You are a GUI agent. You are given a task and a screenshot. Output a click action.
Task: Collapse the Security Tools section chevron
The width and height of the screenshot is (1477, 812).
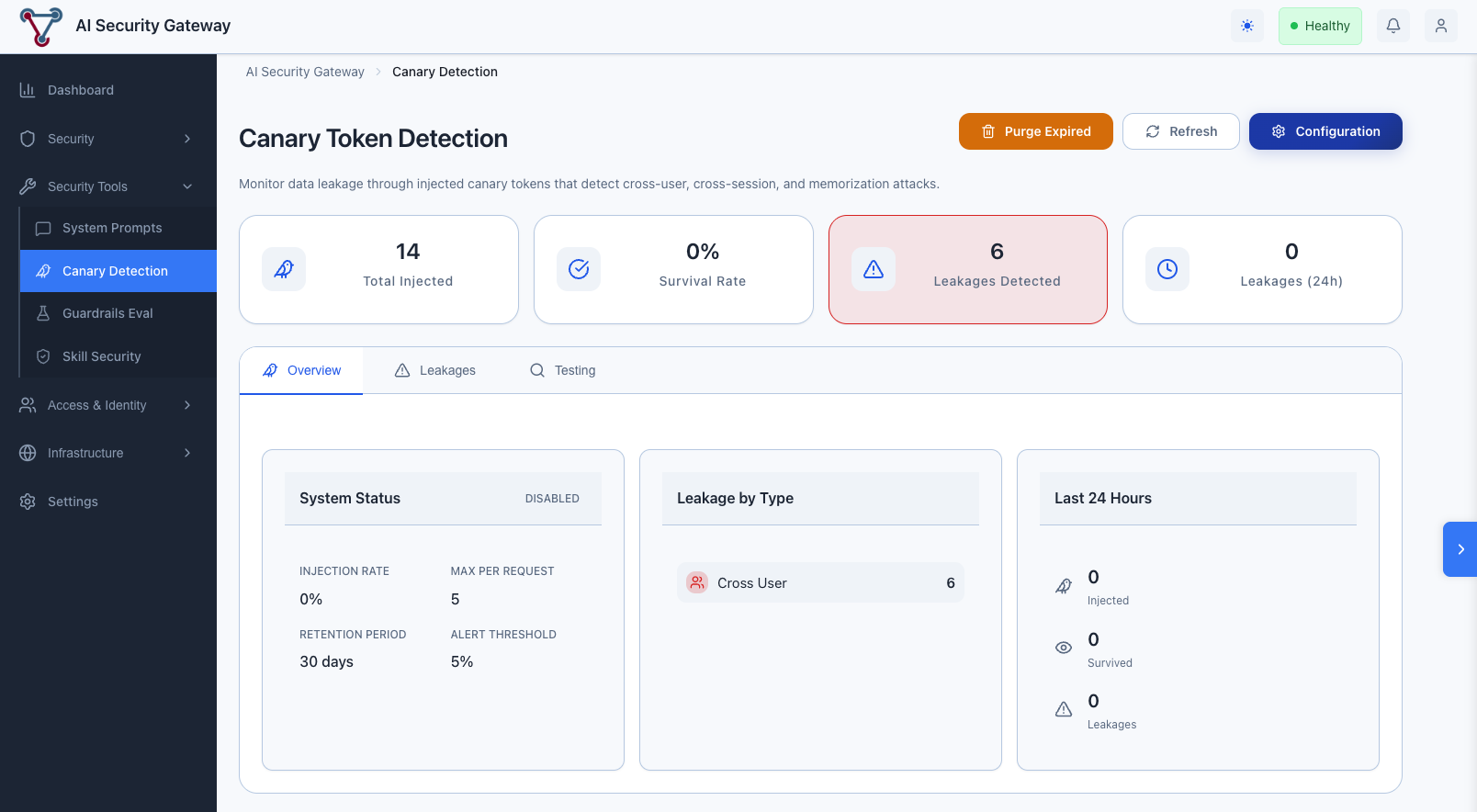pyautogui.click(x=187, y=186)
